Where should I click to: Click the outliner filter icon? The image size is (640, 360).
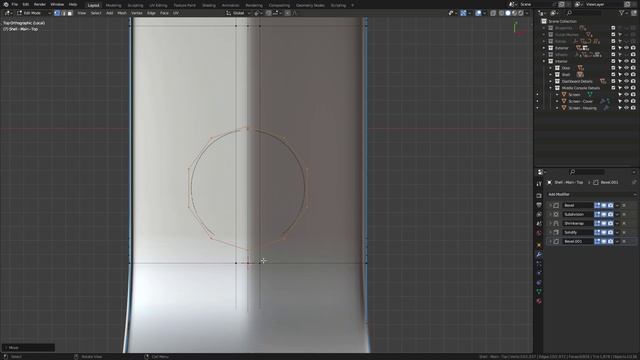click(x=622, y=13)
